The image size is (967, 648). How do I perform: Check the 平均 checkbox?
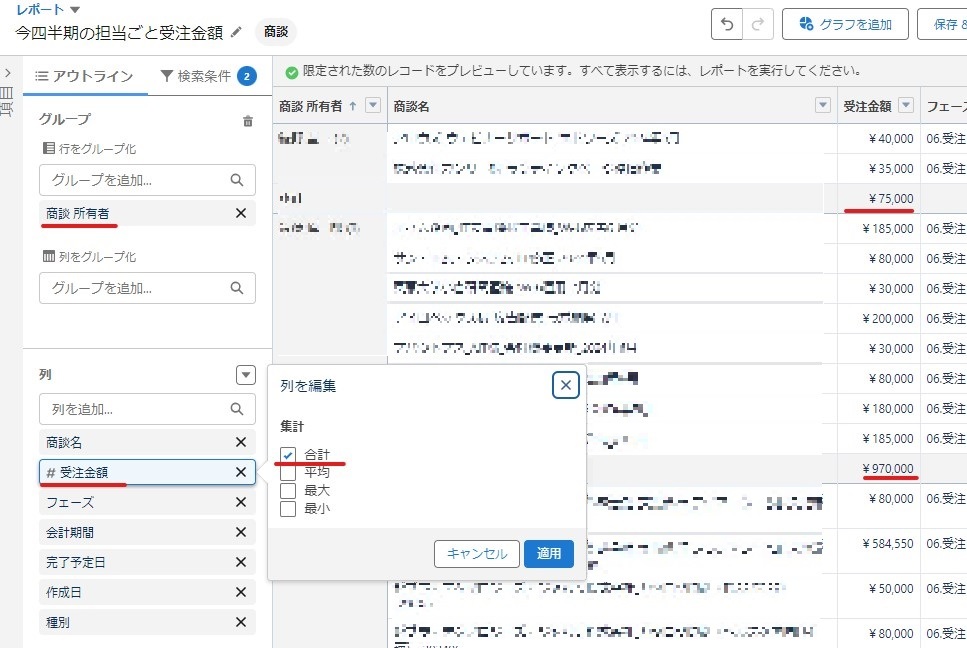tap(288, 473)
